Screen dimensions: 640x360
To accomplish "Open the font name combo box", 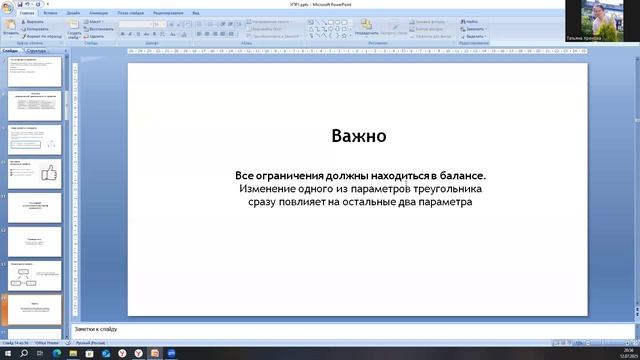I will (x=136, y=24).
